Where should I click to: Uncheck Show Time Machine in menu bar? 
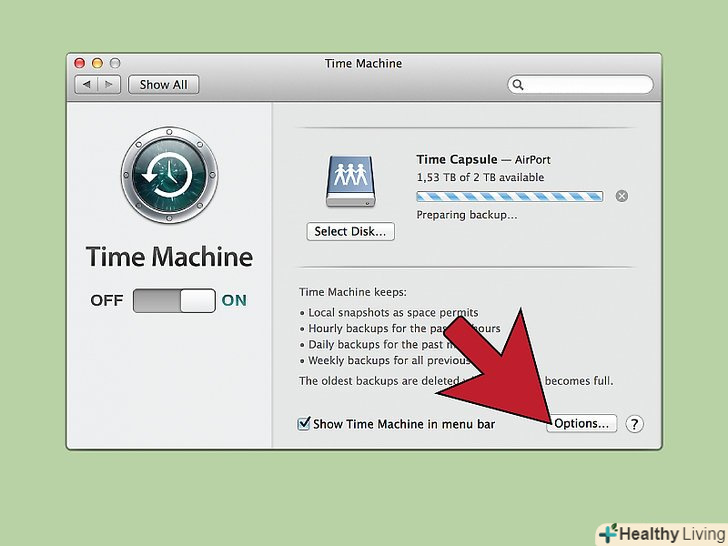click(304, 423)
